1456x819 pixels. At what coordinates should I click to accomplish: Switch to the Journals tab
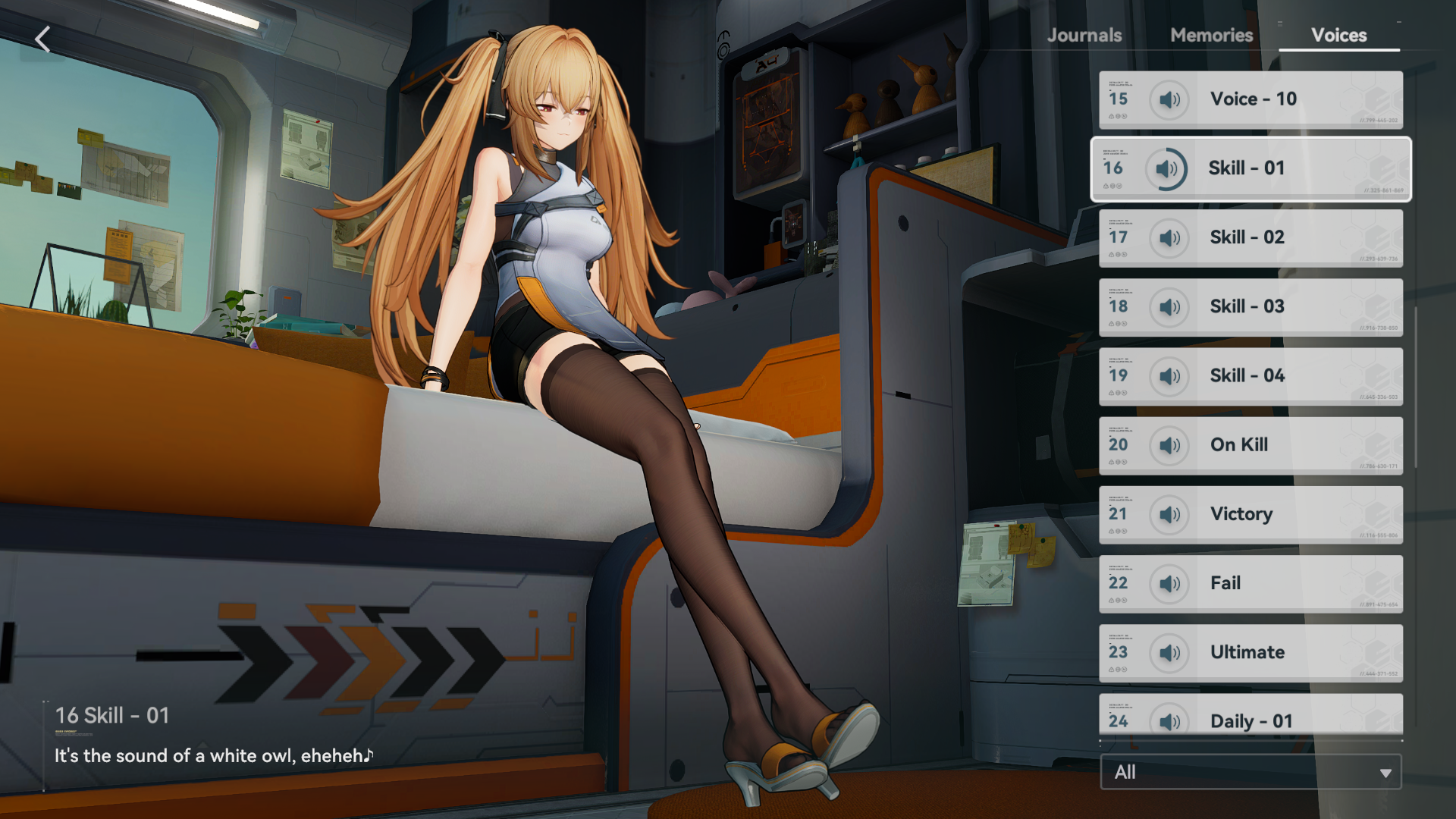pyautogui.click(x=1084, y=35)
